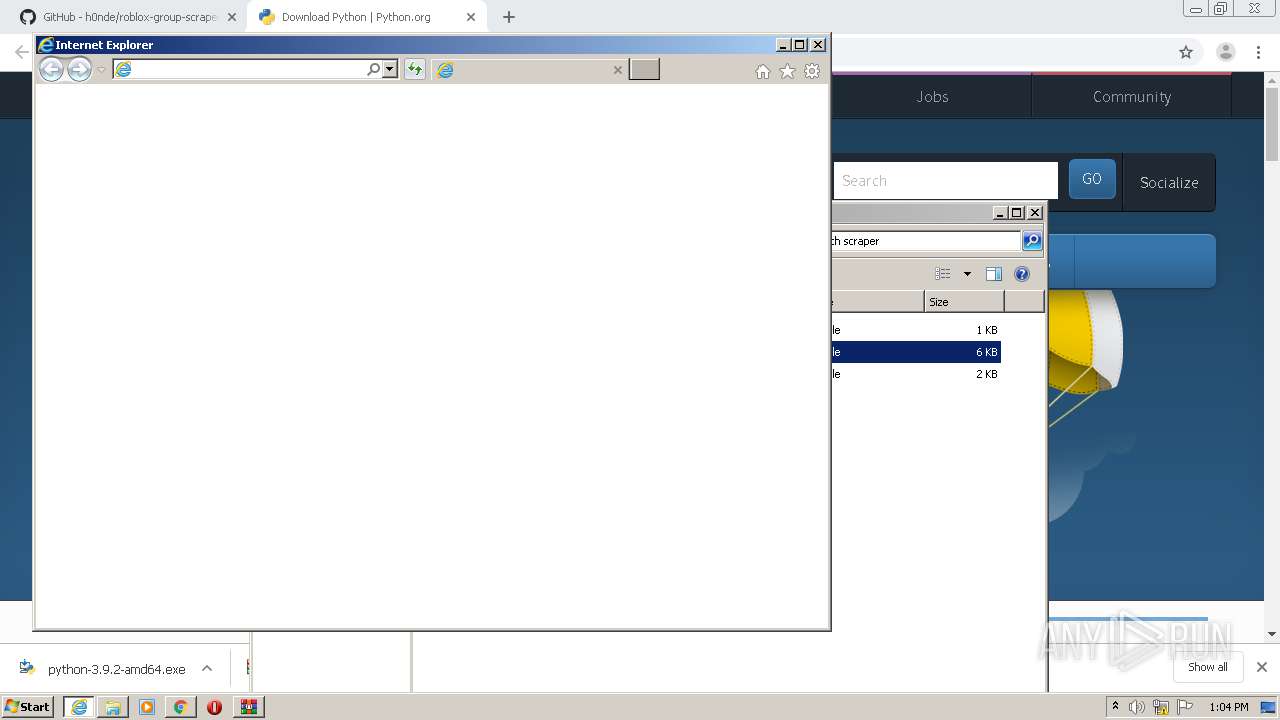Open Internet Explorer recent pages dropdown
Image resolution: width=1280 pixels, height=720 pixels.
click(x=101, y=70)
